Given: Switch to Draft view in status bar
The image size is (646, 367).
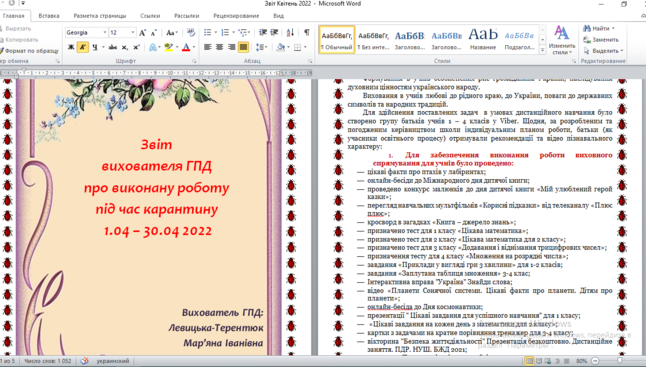Looking at the screenshot, I should tap(566, 361).
